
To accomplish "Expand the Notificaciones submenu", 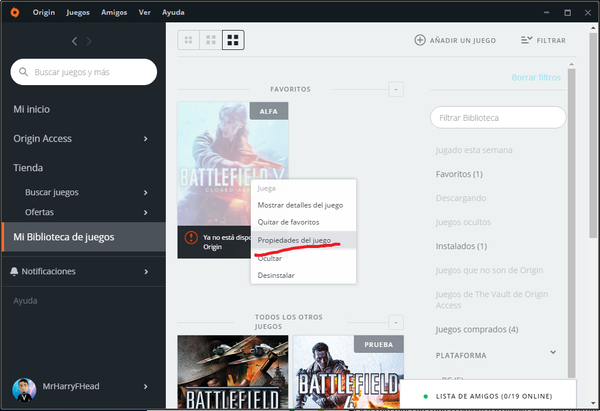I will pos(146,272).
